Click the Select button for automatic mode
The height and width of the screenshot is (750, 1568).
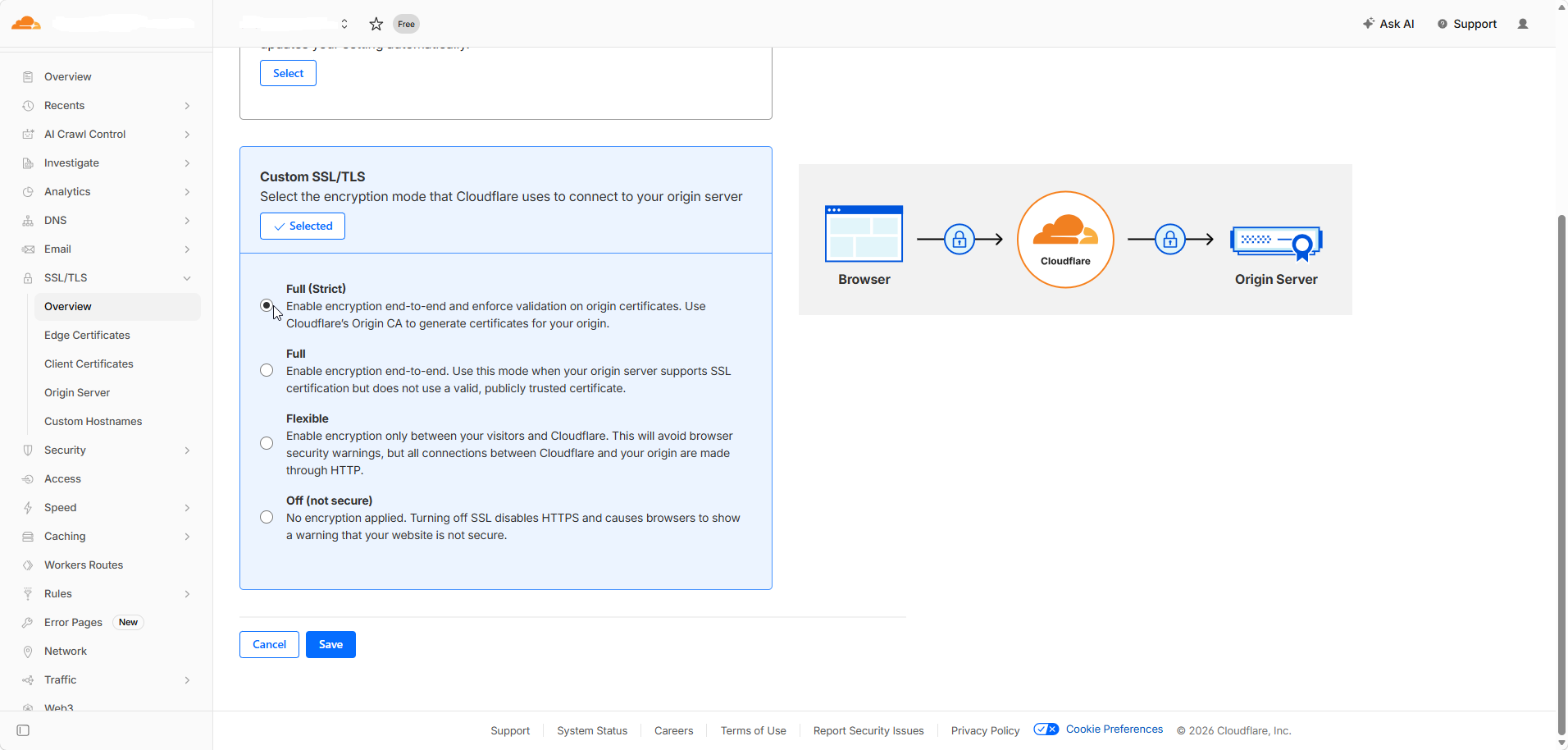288,73
